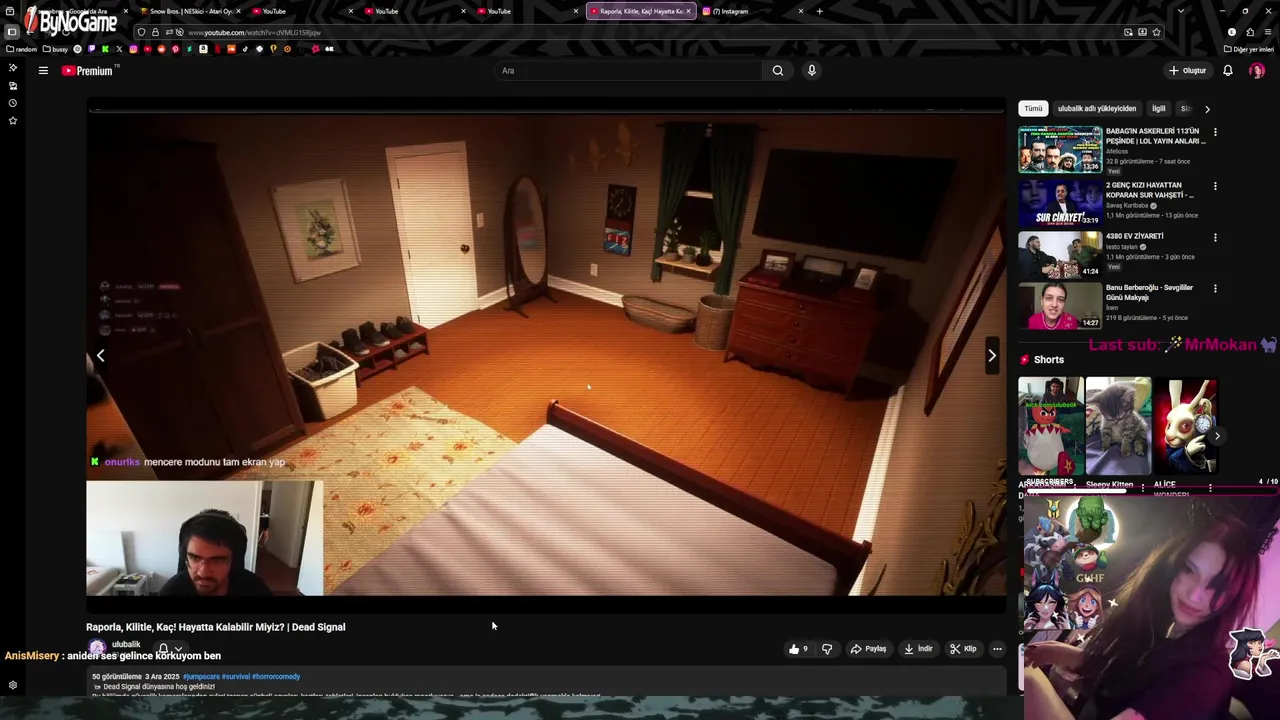Click the search magnifier button
1280x720 pixels.
click(x=777, y=70)
